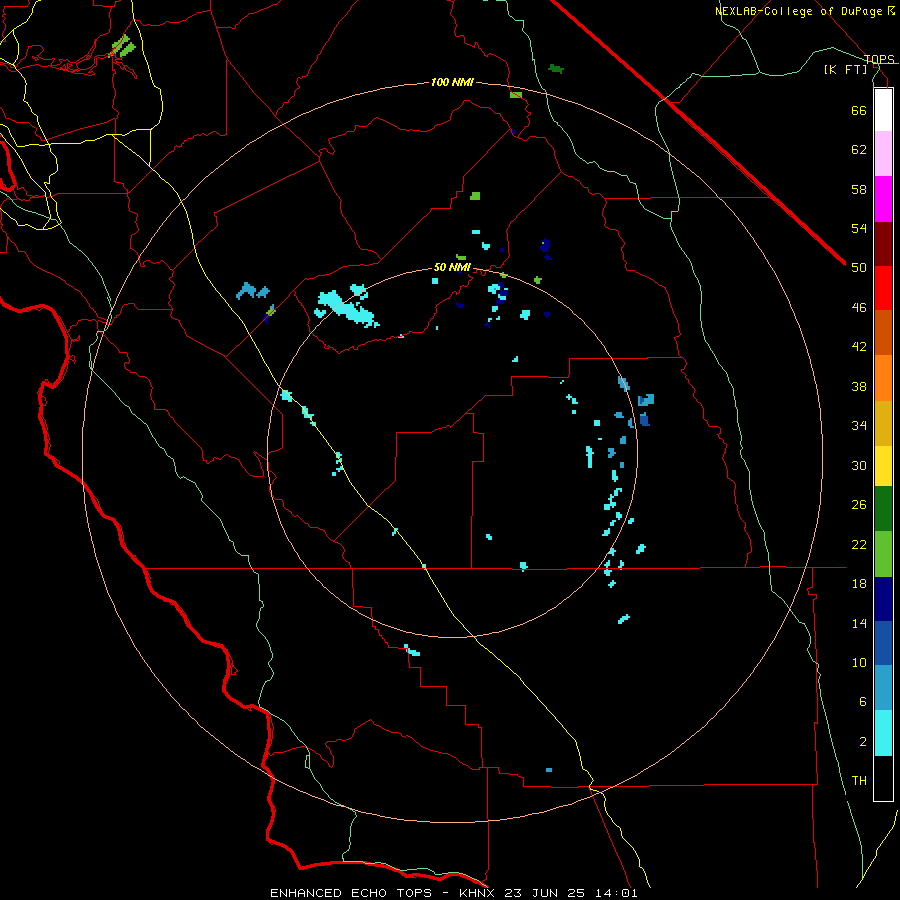
Task: Click the [K FT] units label
Action: [845, 69]
